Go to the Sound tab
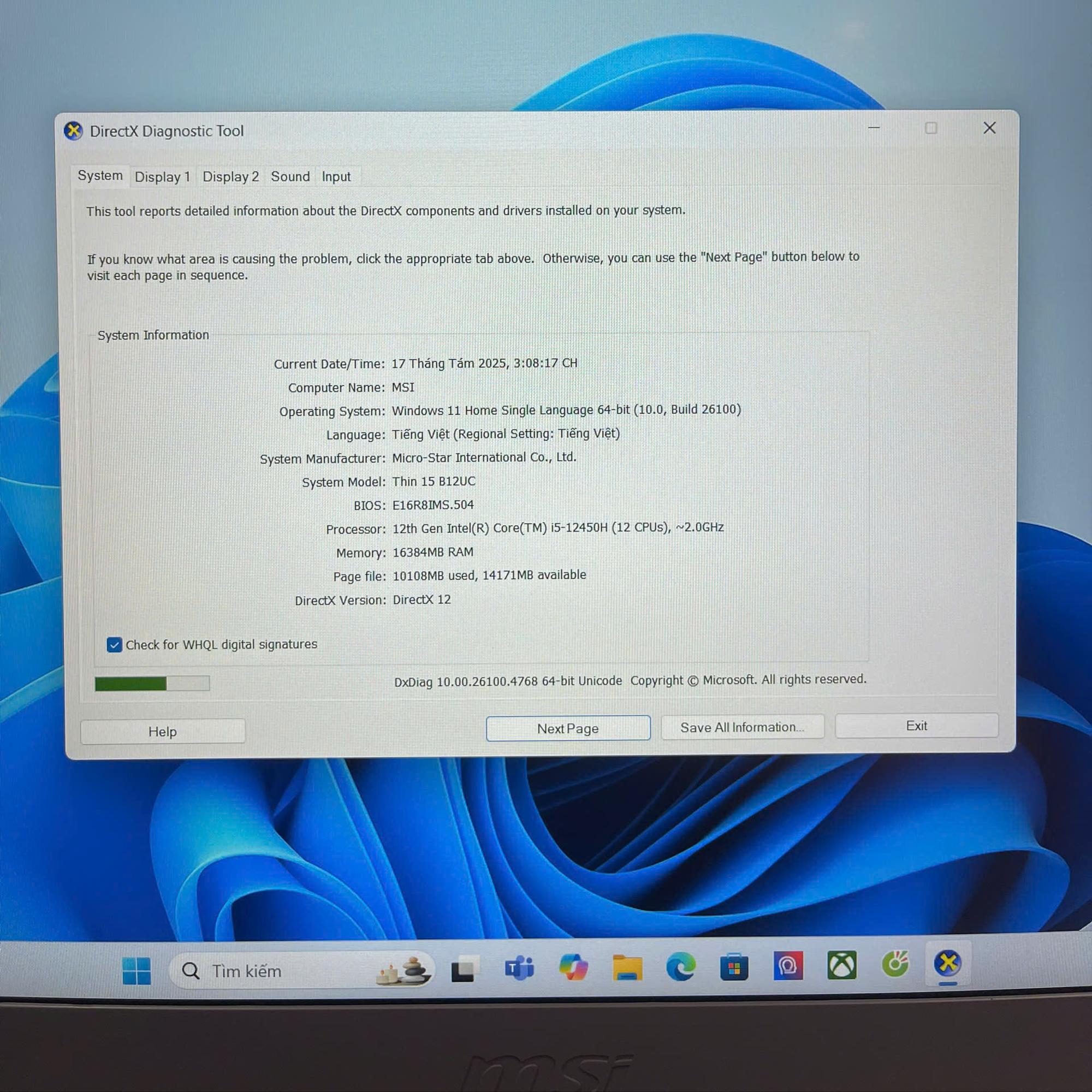The width and height of the screenshot is (1092, 1092). tap(290, 176)
